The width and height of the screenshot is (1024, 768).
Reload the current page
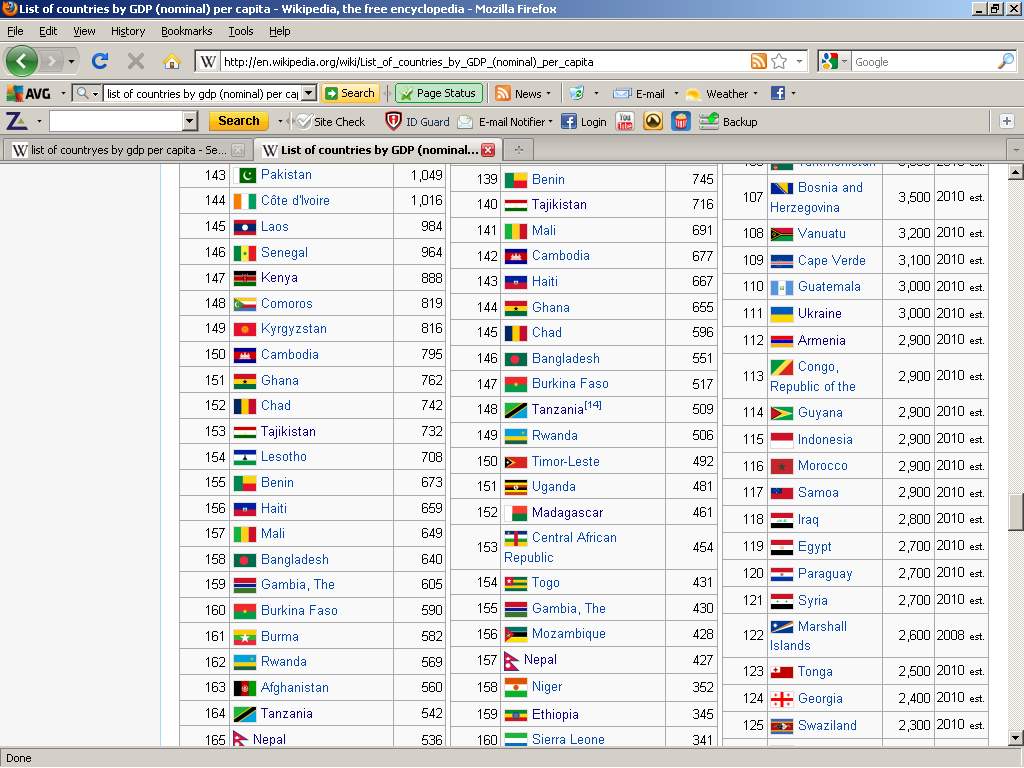click(x=100, y=61)
